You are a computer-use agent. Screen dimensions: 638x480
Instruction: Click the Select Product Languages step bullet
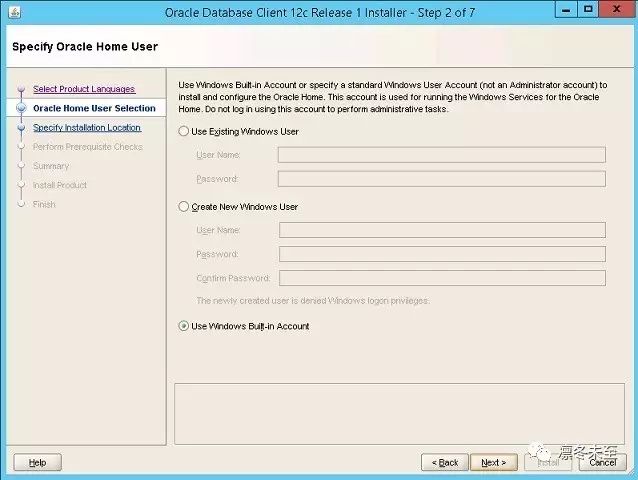point(21,89)
